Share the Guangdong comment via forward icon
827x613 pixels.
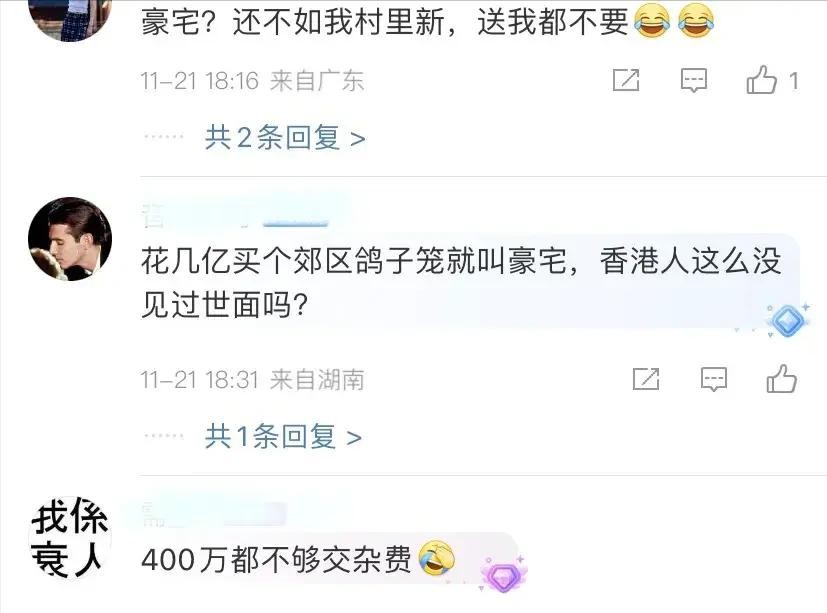pos(626,80)
